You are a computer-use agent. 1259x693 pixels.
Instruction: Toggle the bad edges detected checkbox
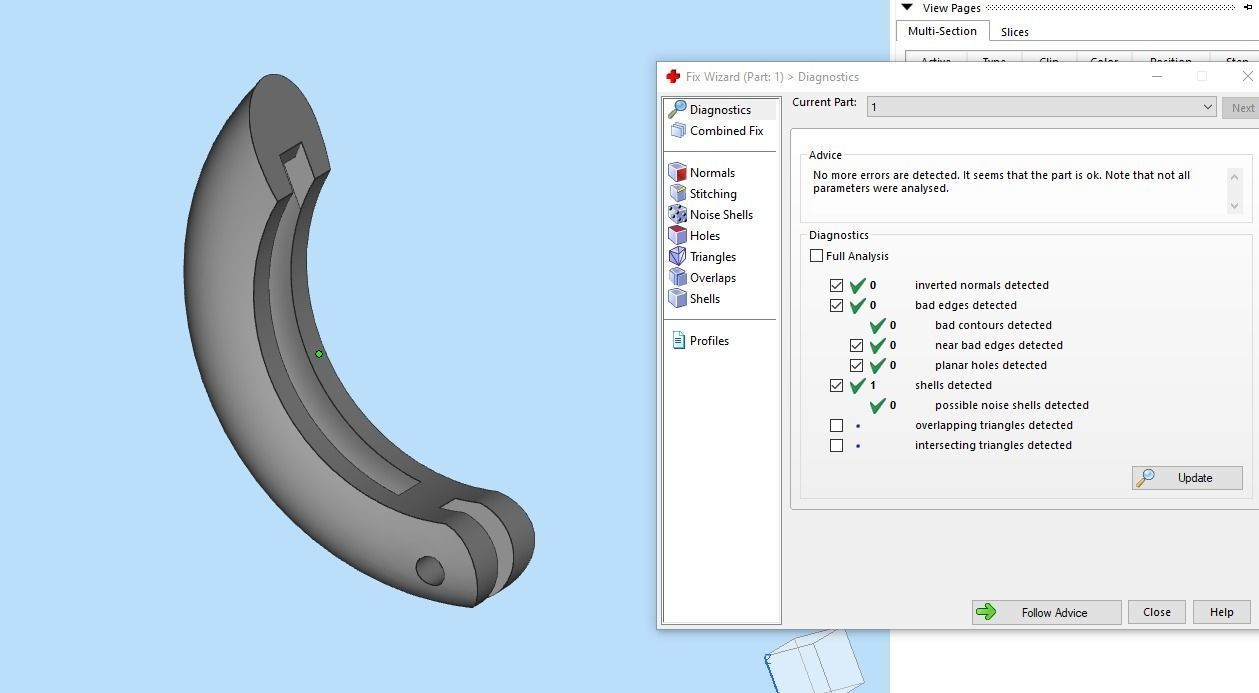click(x=836, y=305)
